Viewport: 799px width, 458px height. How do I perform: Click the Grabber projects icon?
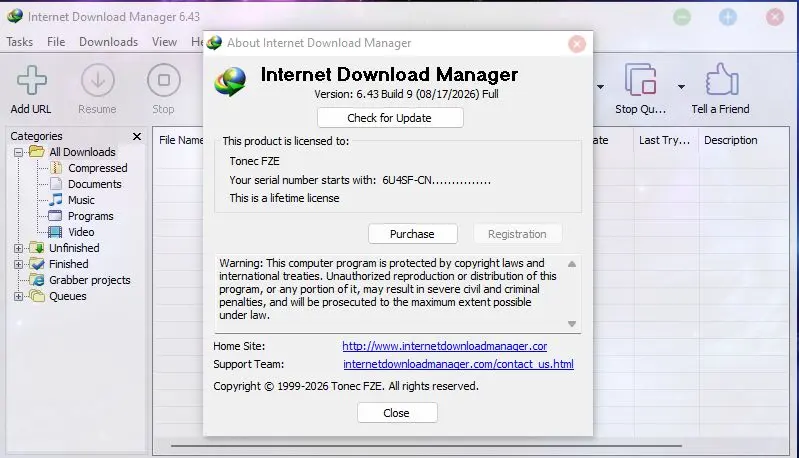(37, 280)
